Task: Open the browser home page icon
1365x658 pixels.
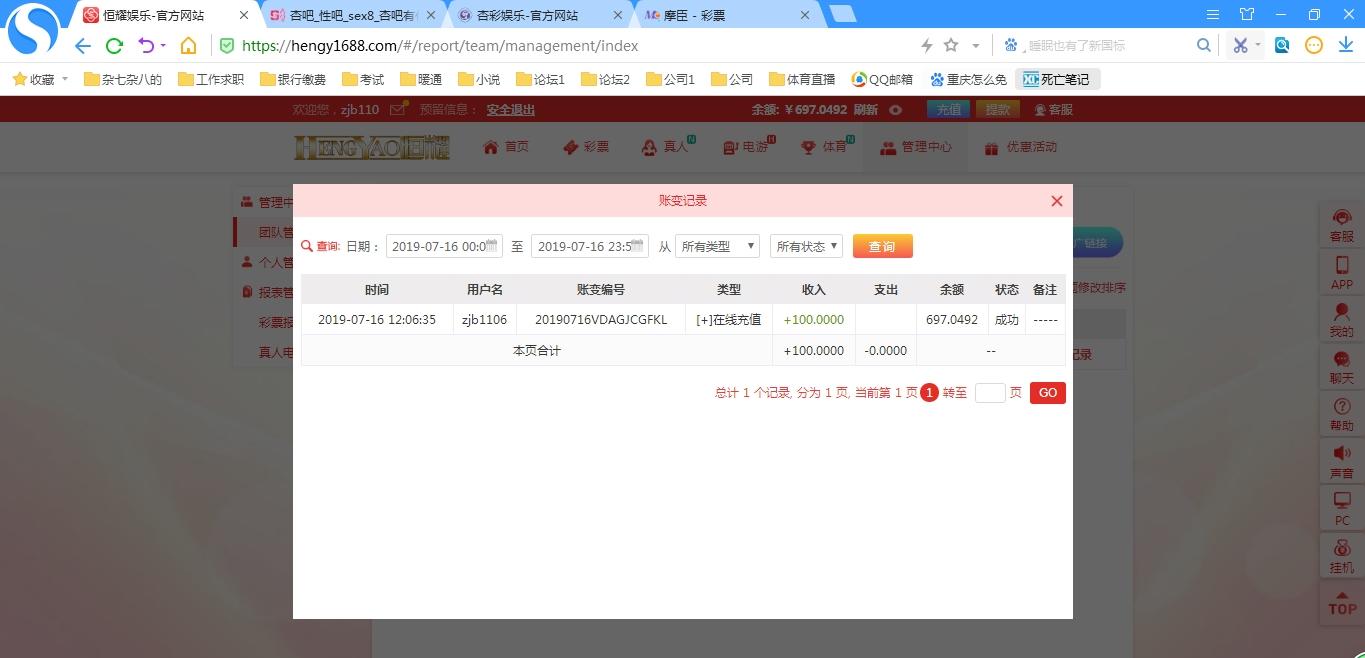Action: (188, 45)
